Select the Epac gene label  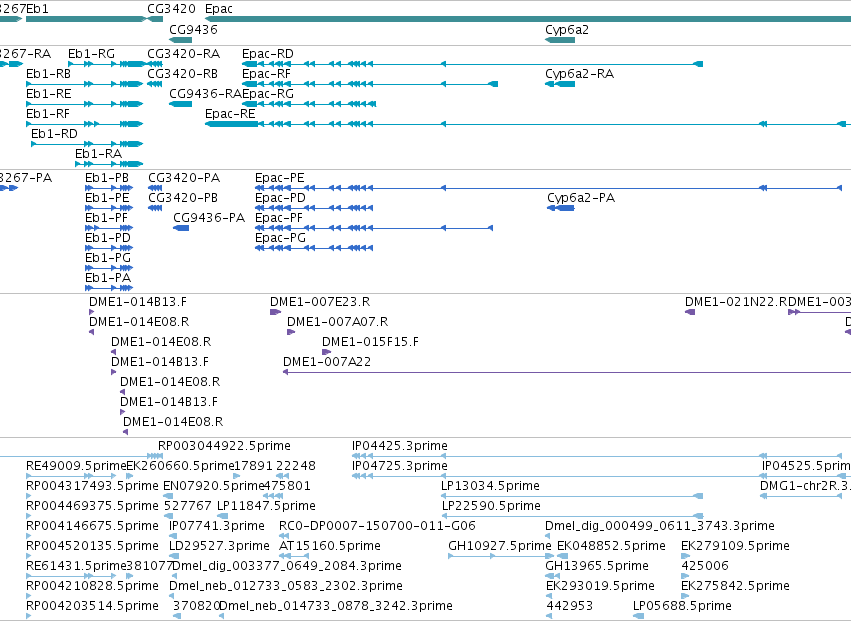coord(219,9)
